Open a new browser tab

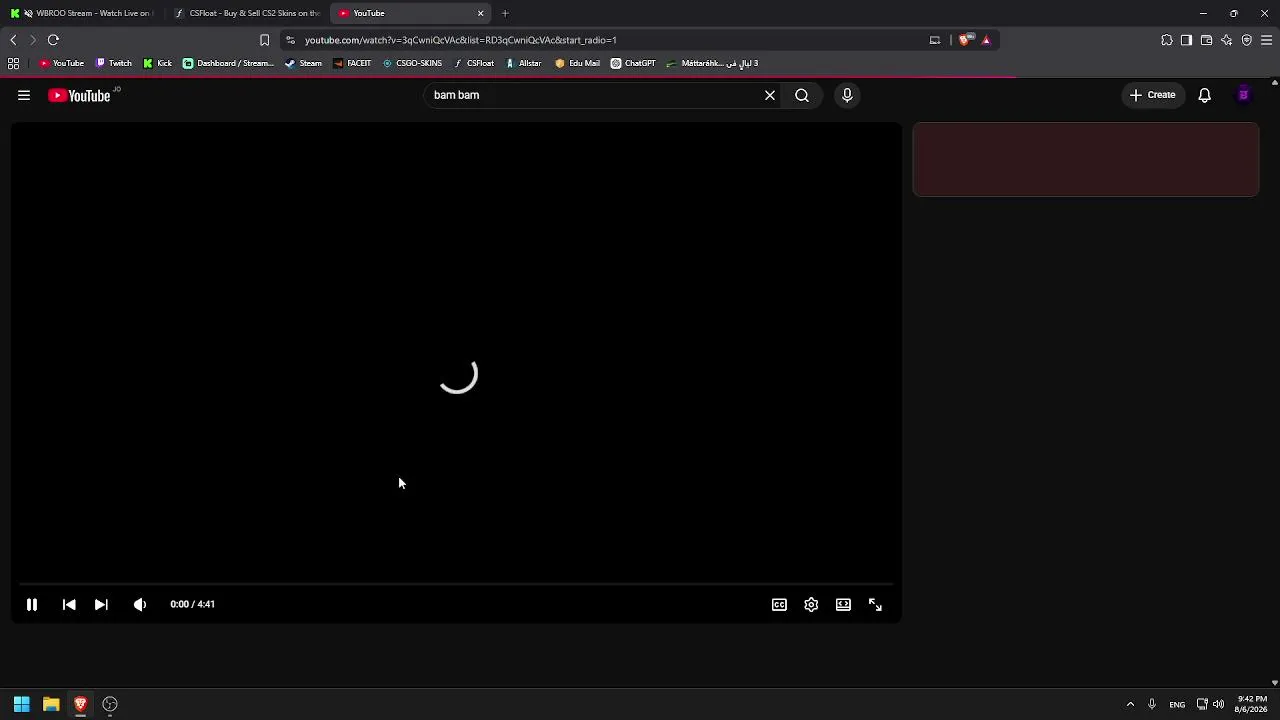(x=505, y=13)
